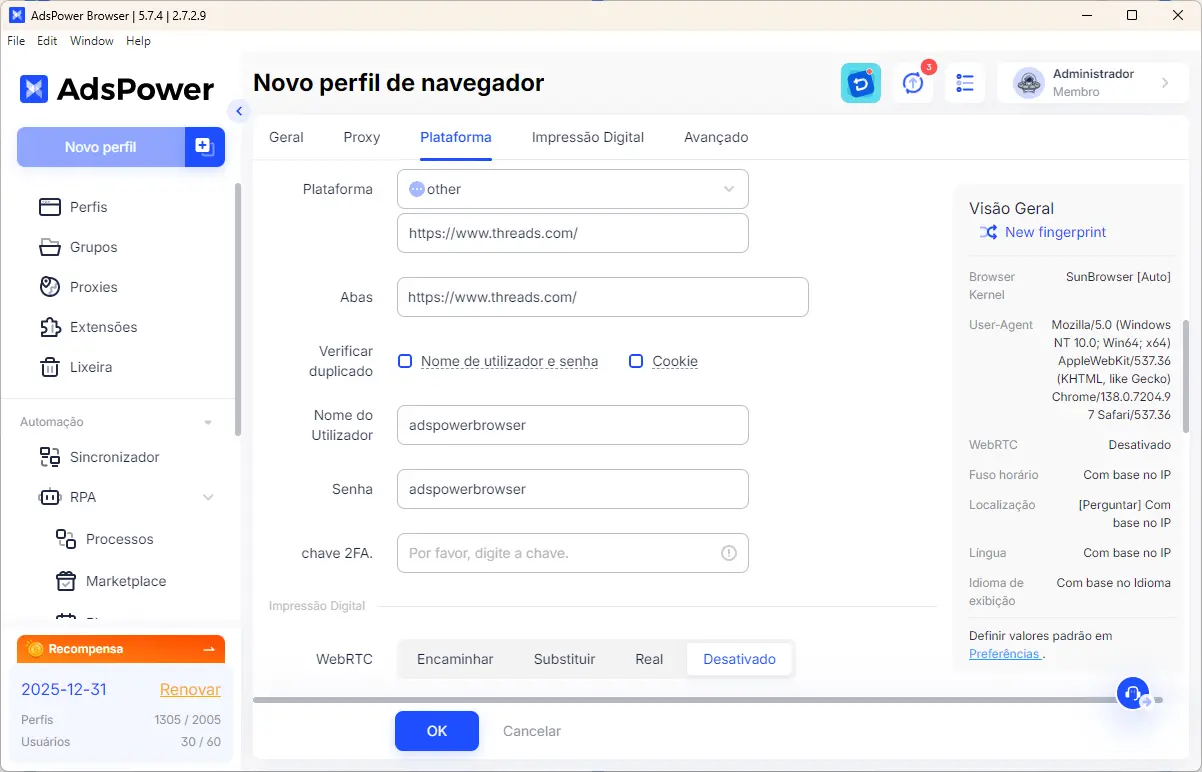Select Real for WebRTC
Viewport: 1202px width, 772px height.
click(649, 659)
